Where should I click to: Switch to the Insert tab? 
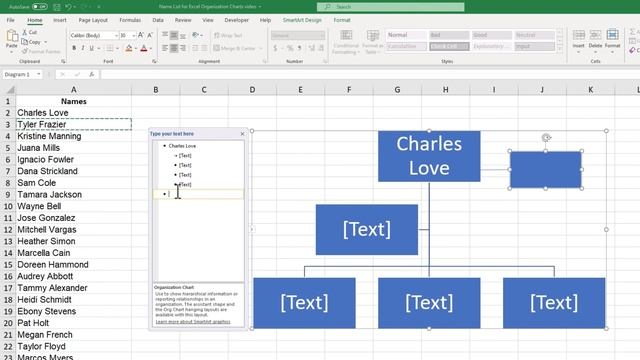[x=60, y=20]
